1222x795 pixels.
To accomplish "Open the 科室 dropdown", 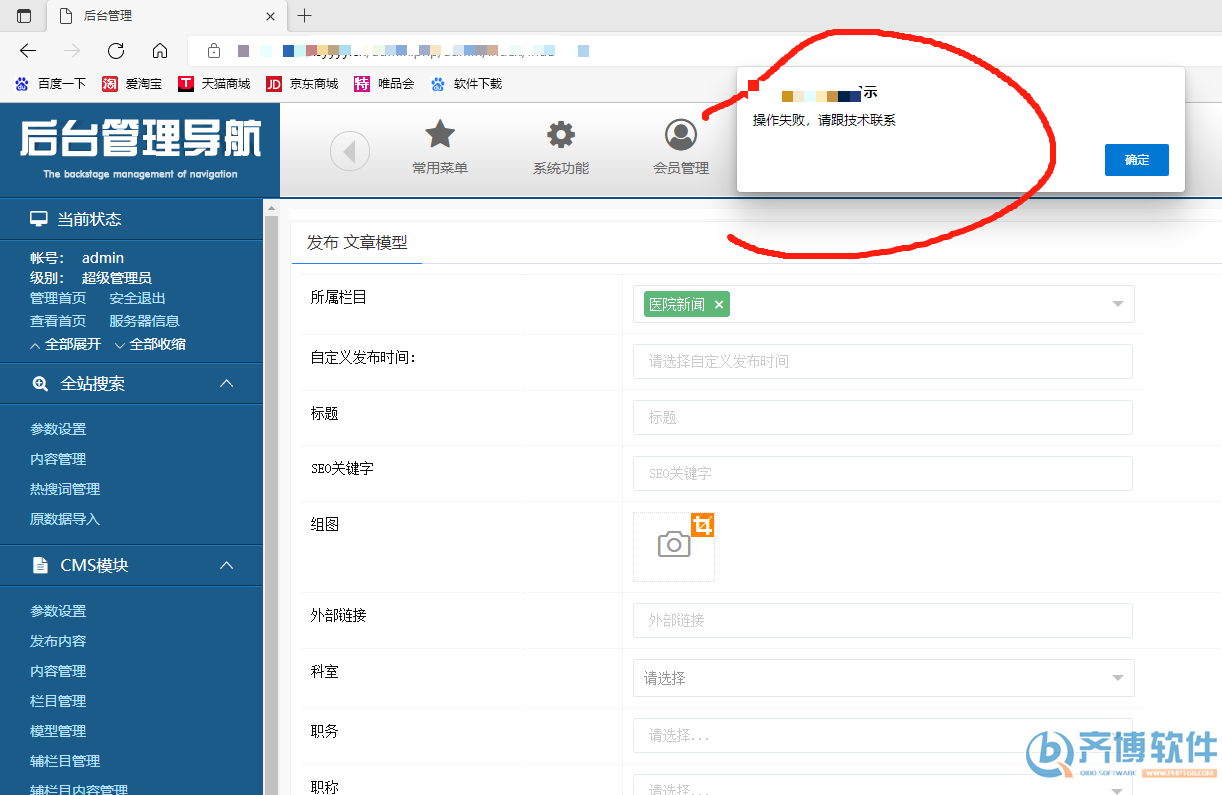I will pos(884,678).
